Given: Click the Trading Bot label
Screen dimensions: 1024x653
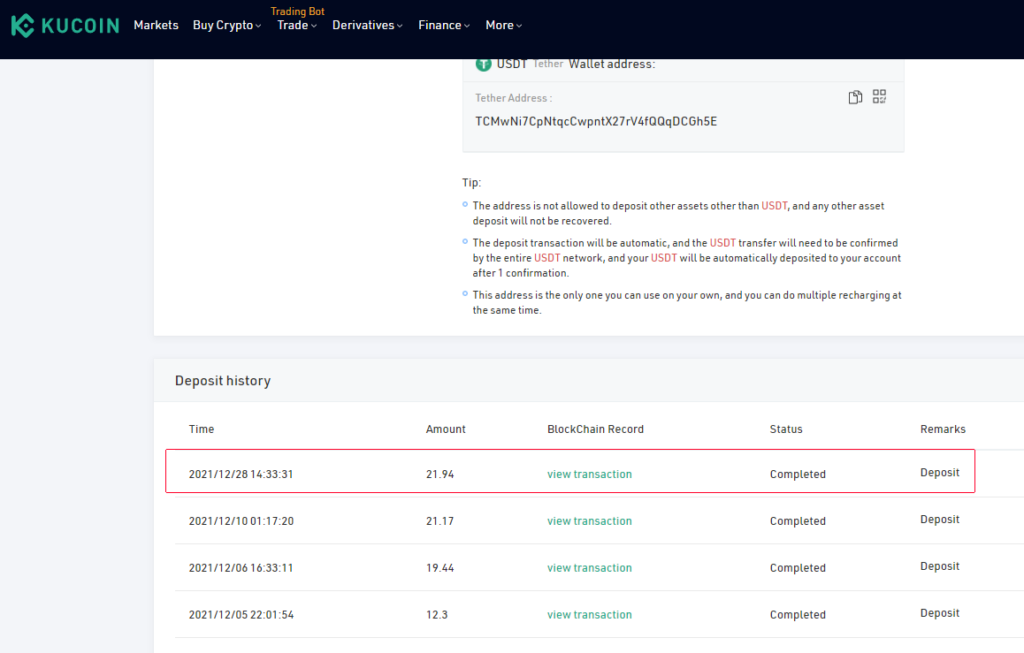Looking at the screenshot, I should pos(297,11).
